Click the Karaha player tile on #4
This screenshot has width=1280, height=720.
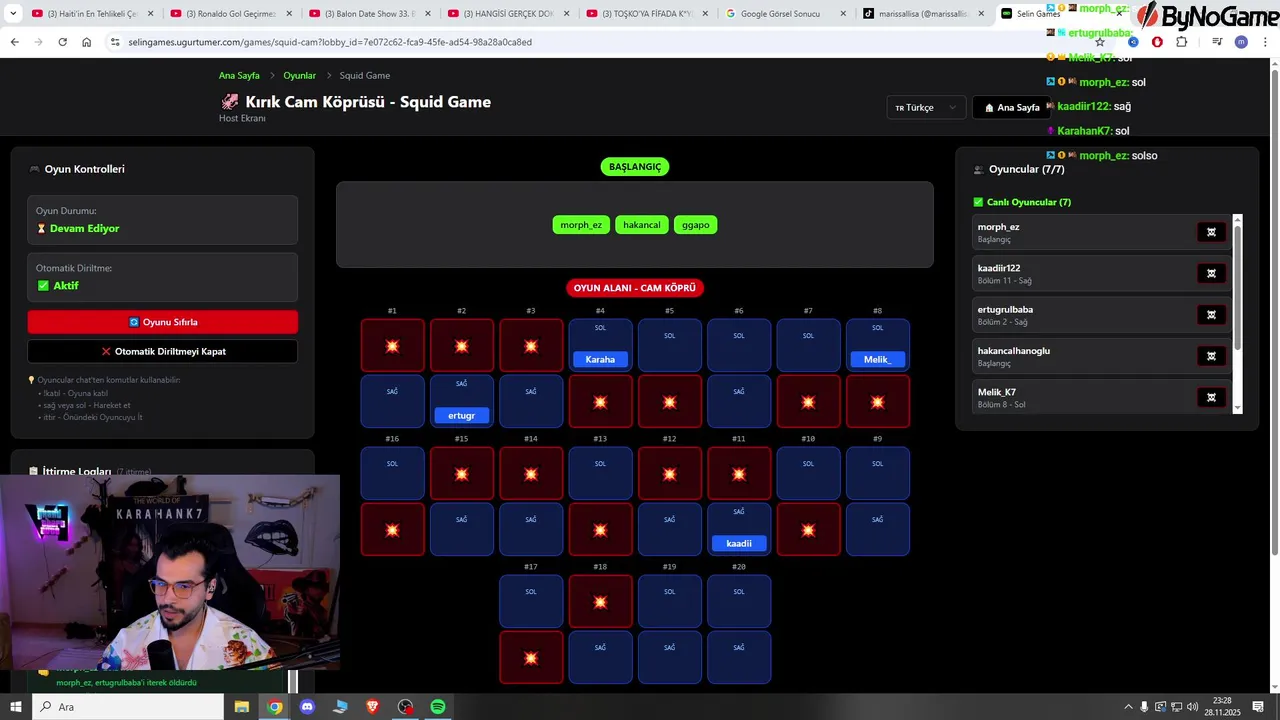click(x=600, y=359)
